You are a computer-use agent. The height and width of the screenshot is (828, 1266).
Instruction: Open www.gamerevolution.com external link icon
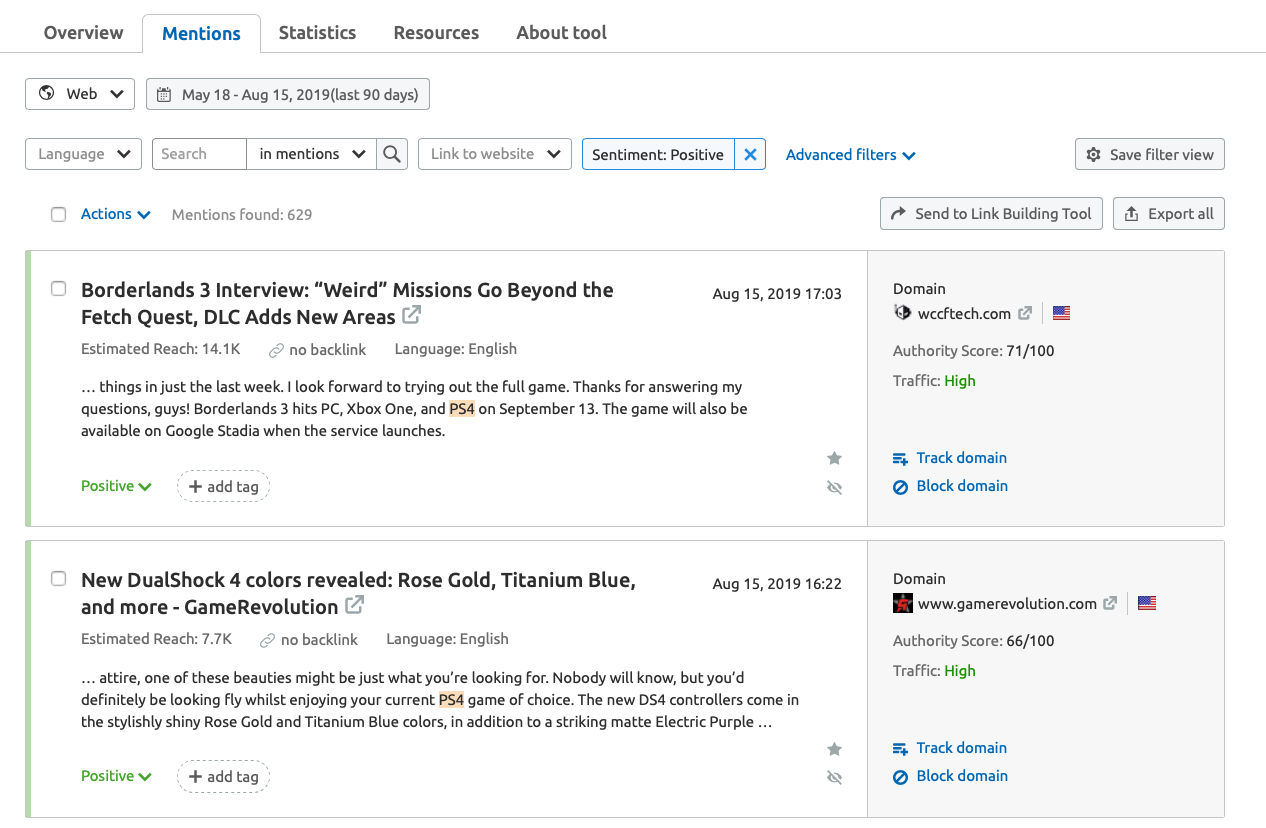1110,603
